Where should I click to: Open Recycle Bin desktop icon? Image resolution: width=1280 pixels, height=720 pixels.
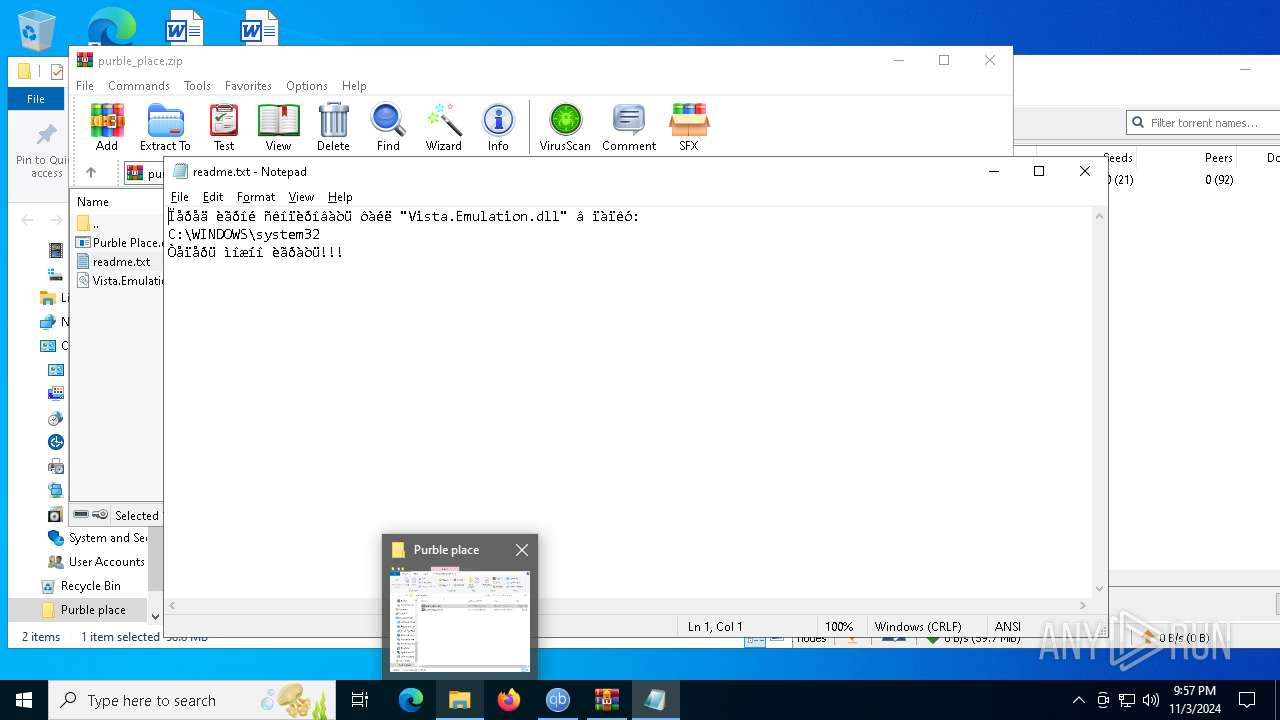36,30
